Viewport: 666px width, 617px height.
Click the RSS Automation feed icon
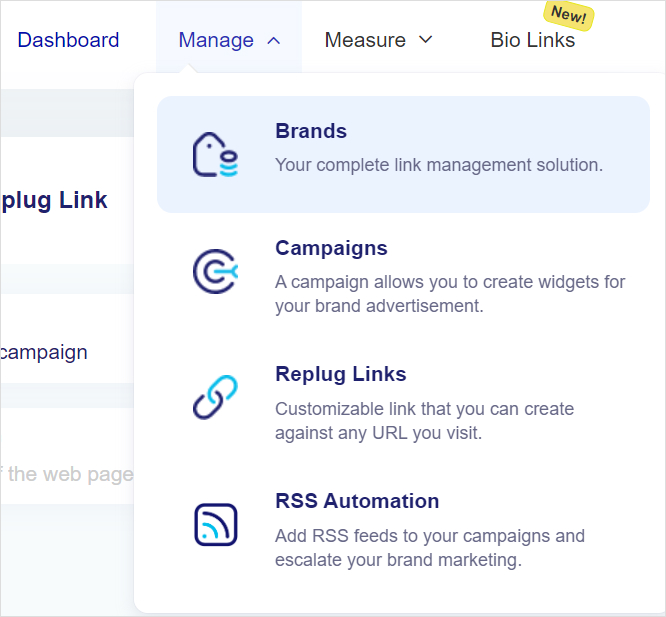(x=216, y=524)
